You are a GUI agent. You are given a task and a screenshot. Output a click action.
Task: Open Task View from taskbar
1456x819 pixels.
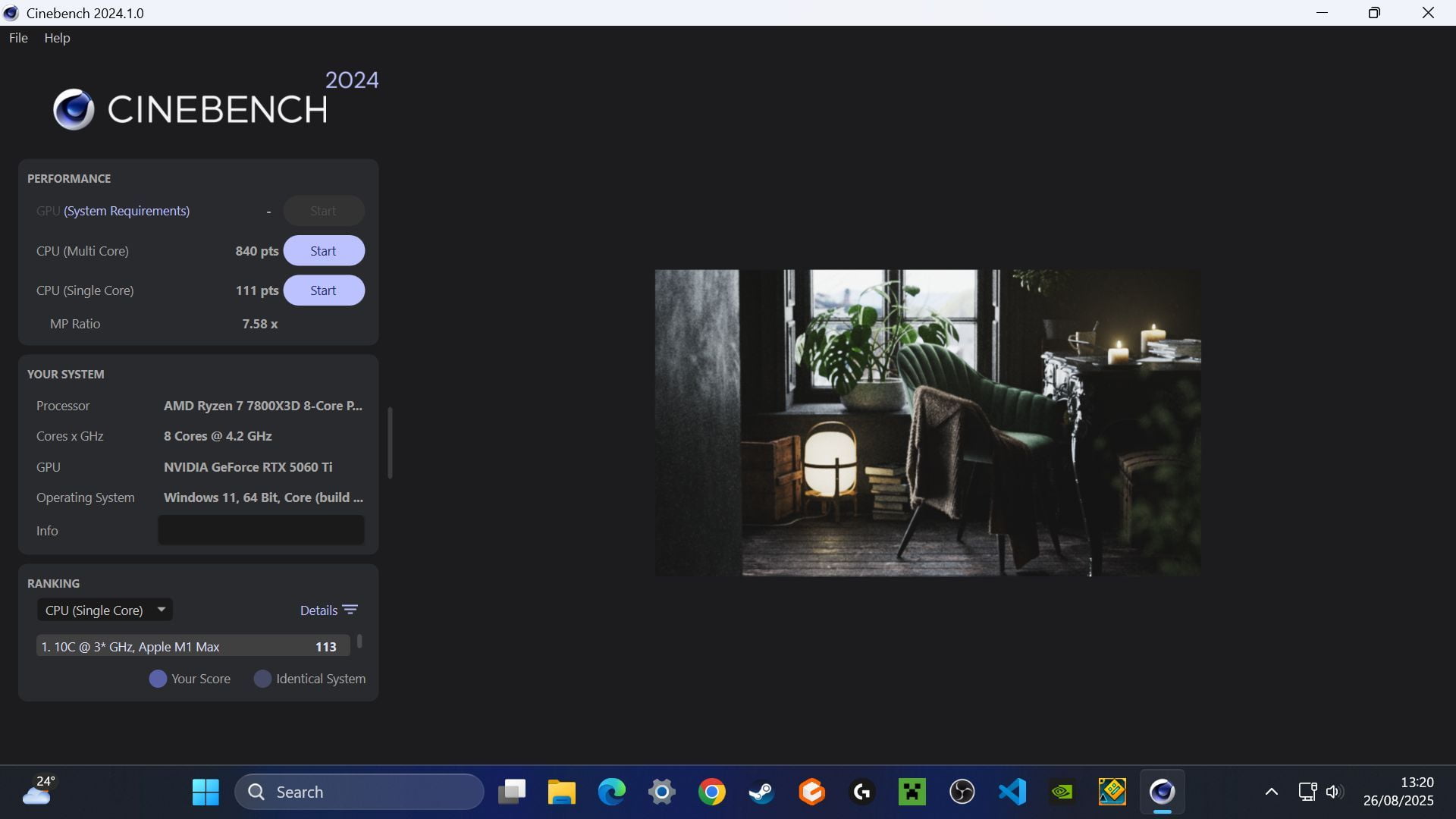[512, 792]
